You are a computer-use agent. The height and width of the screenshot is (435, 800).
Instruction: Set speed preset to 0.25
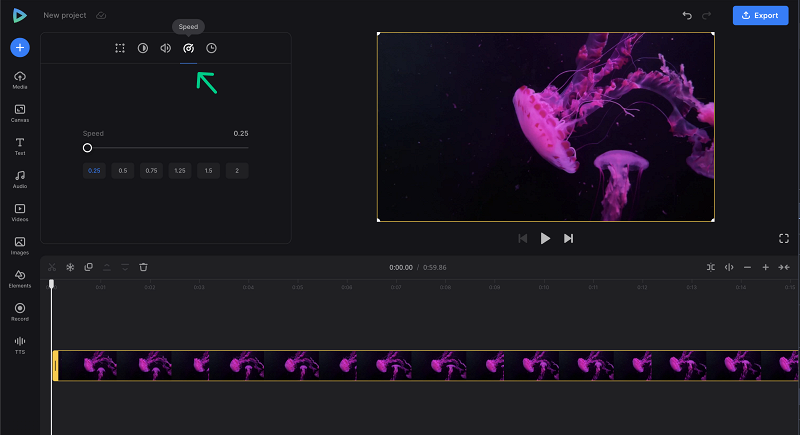[x=94, y=171]
